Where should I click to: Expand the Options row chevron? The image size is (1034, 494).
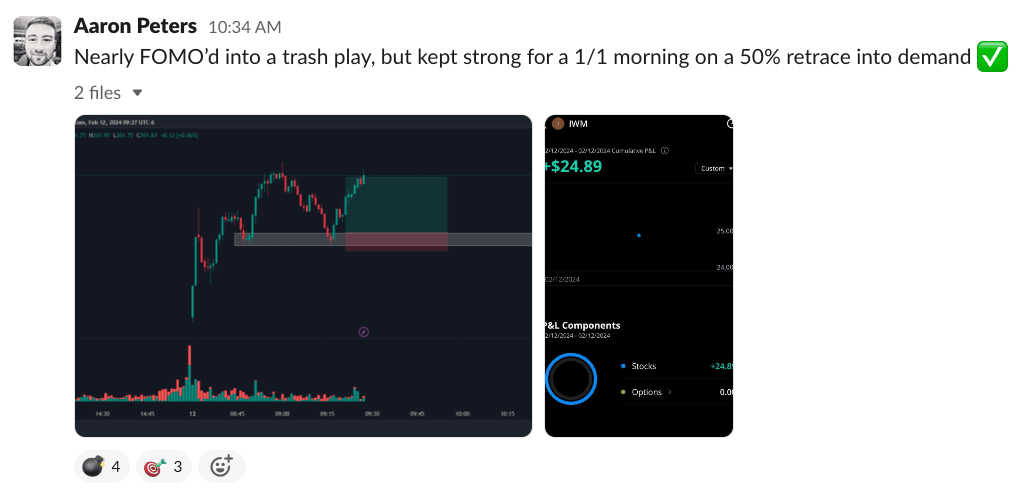point(670,392)
